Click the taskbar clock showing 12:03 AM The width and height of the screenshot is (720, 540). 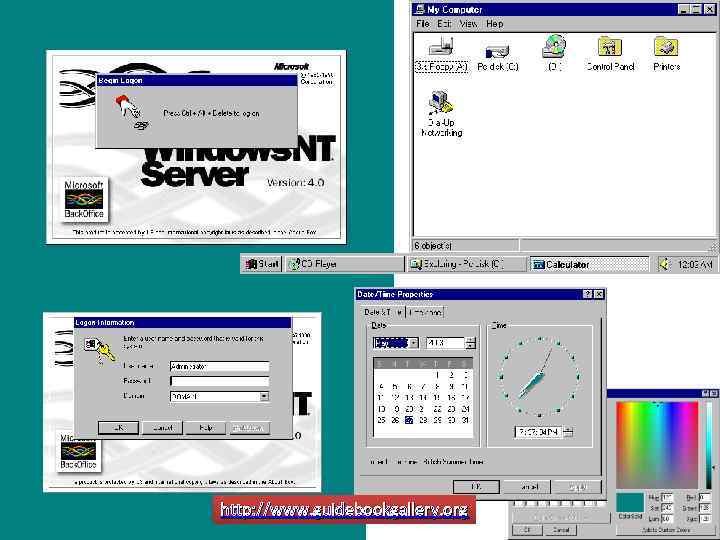pos(695,264)
